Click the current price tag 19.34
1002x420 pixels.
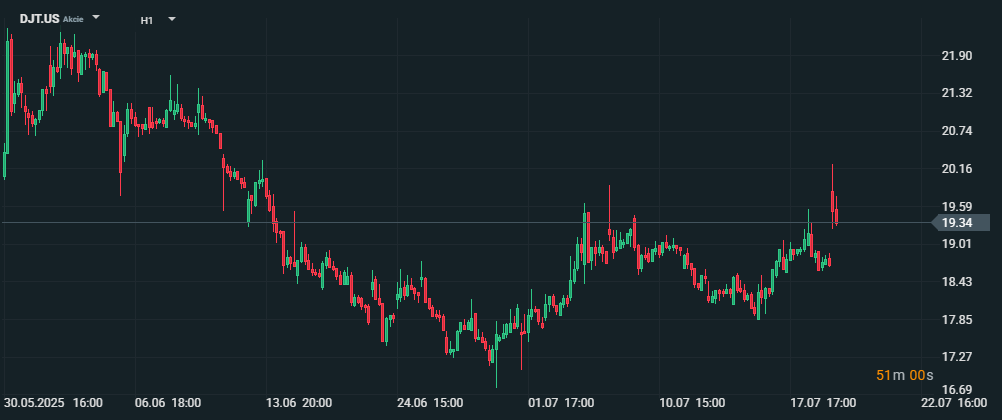(x=960, y=222)
